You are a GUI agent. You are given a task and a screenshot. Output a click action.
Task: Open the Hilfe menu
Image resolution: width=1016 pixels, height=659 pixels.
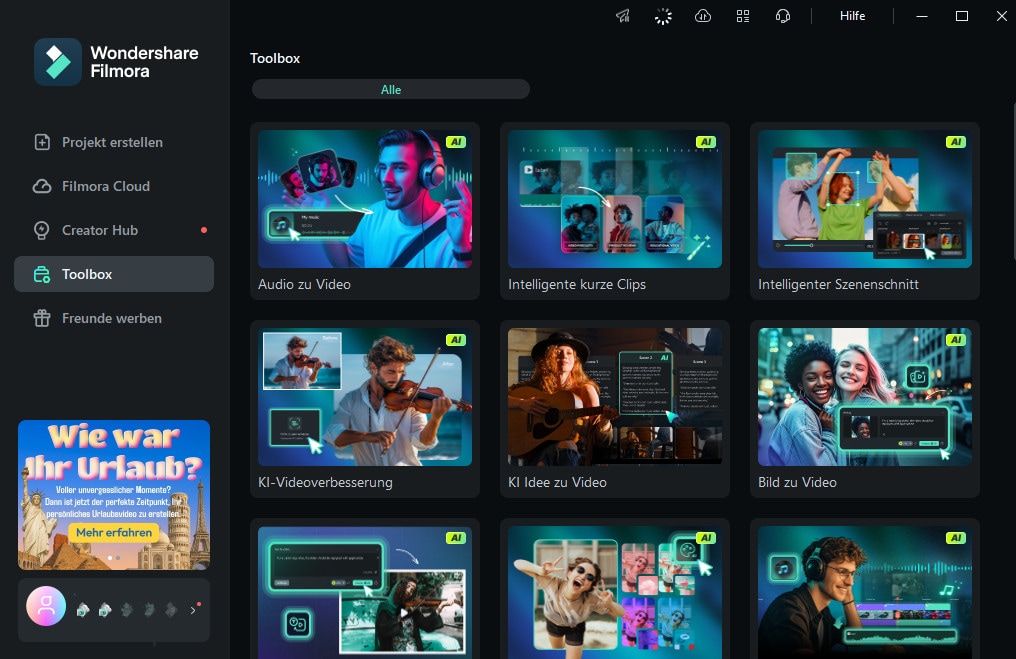click(x=852, y=16)
